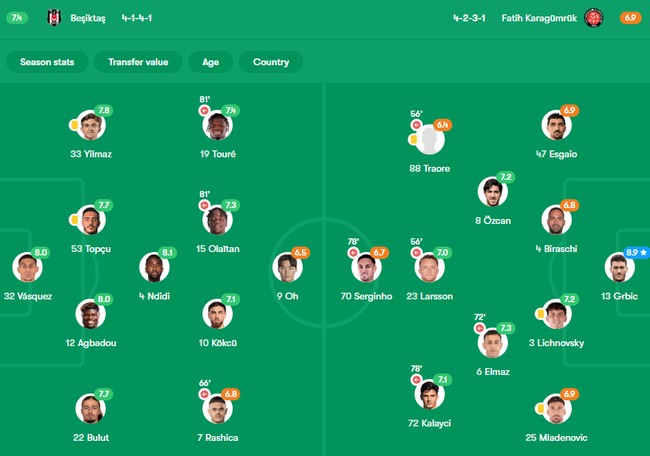This screenshot has width=650, height=456.
Task: Click Rashica's substituted-off arrow icon
Action: tap(204, 394)
